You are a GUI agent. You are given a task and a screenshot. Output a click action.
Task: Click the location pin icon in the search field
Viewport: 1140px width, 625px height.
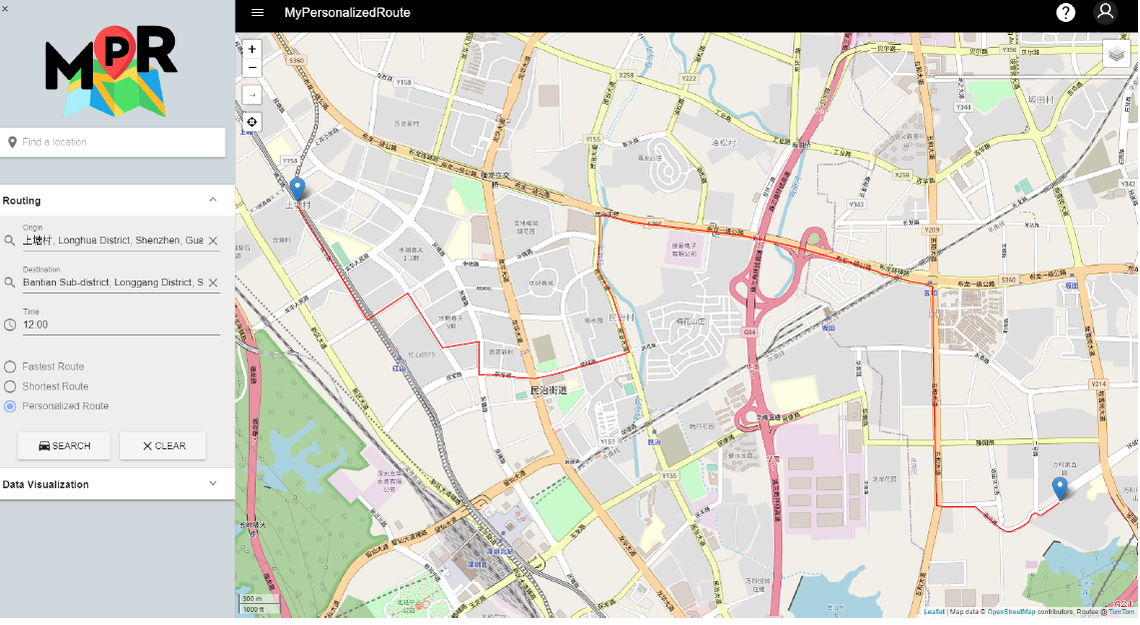click(x=12, y=142)
